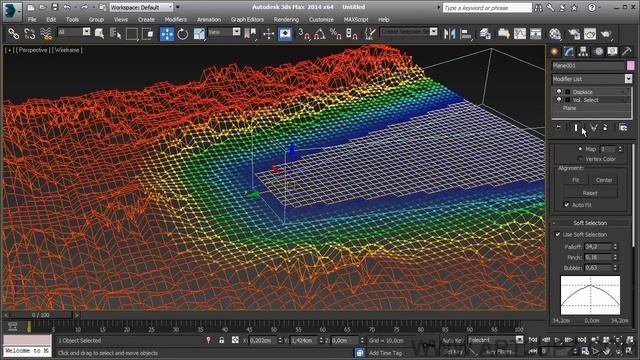The width and height of the screenshot is (640, 360).
Task: Click Remove Modifier from the stack icon
Action: pyautogui.click(x=605, y=128)
